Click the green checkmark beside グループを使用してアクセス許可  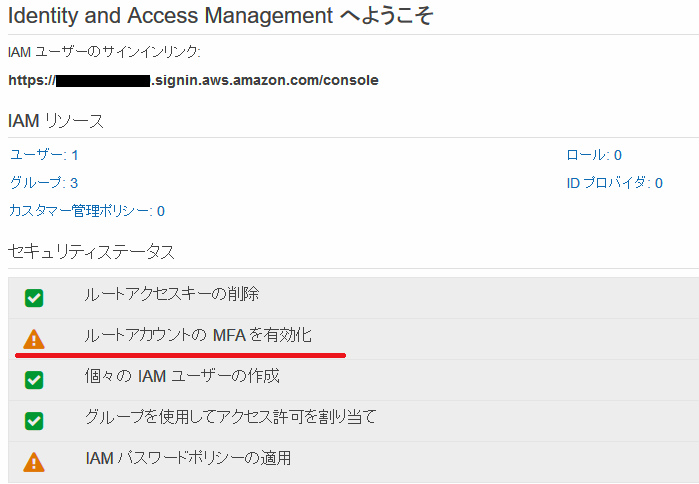click(34, 420)
